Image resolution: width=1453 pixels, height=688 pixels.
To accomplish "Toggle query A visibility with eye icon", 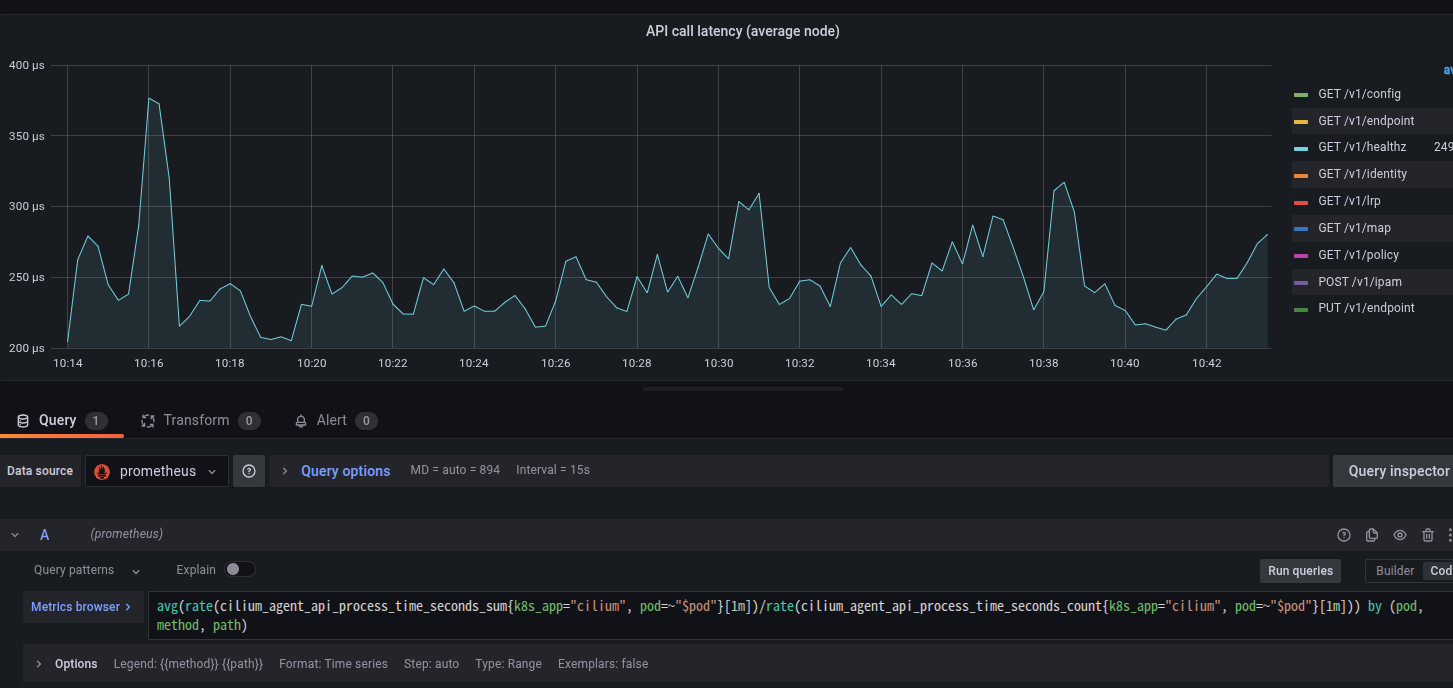I will [1400, 535].
